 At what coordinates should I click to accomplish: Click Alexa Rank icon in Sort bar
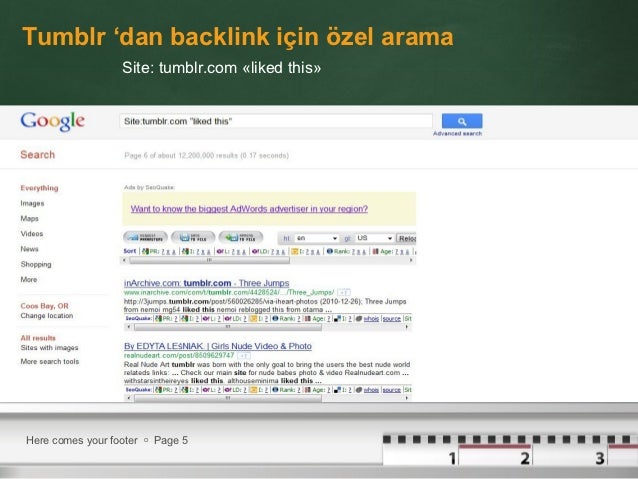click(330, 252)
